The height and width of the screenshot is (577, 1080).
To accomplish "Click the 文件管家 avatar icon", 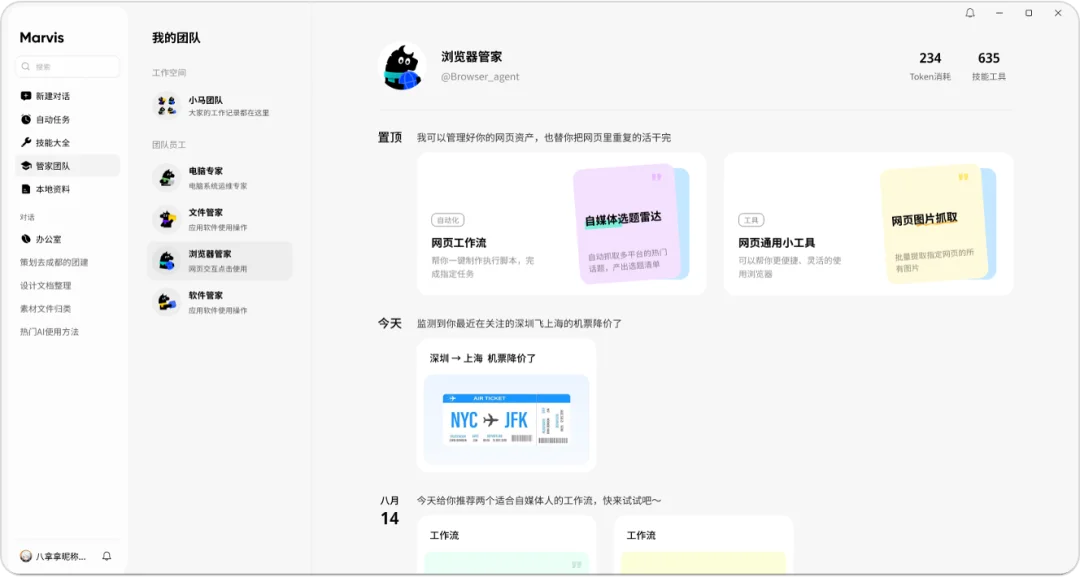I will pos(167,219).
